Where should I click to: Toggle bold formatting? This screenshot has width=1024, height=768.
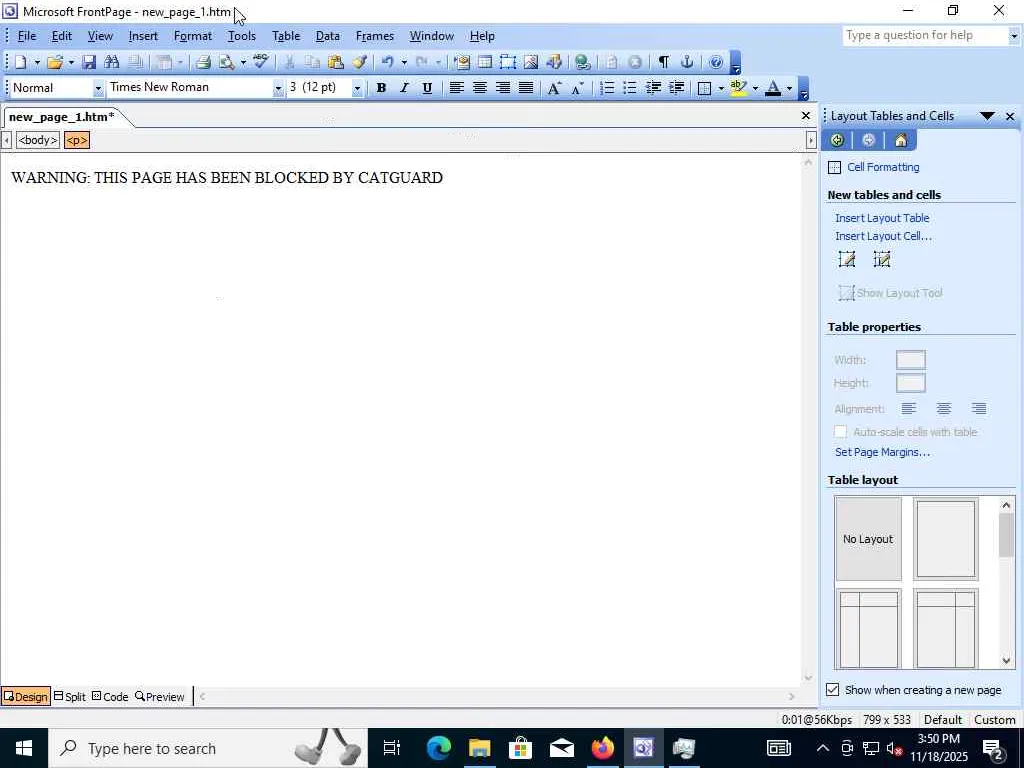point(381,88)
